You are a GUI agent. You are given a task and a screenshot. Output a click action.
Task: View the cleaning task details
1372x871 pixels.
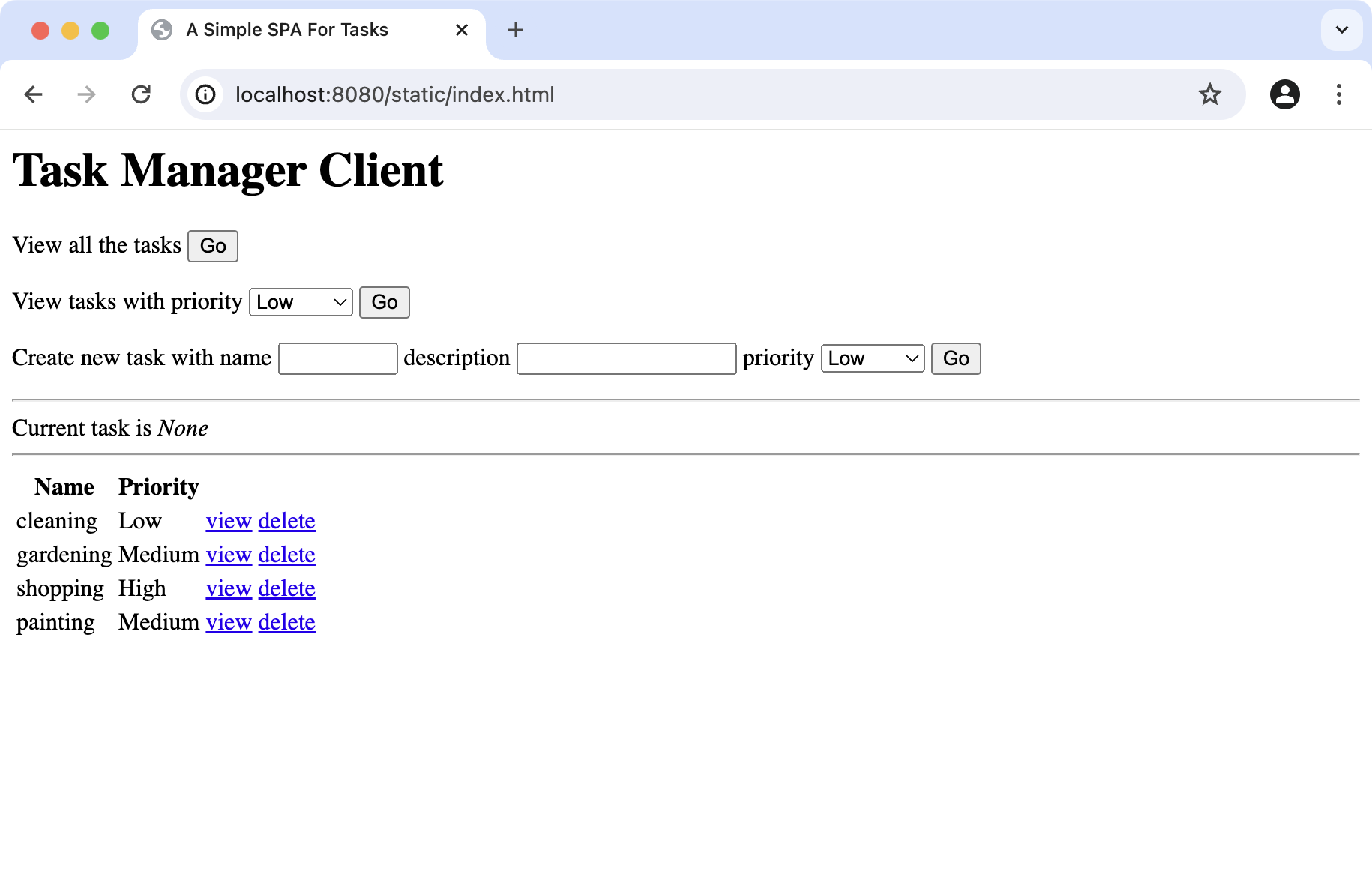(229, 521)
